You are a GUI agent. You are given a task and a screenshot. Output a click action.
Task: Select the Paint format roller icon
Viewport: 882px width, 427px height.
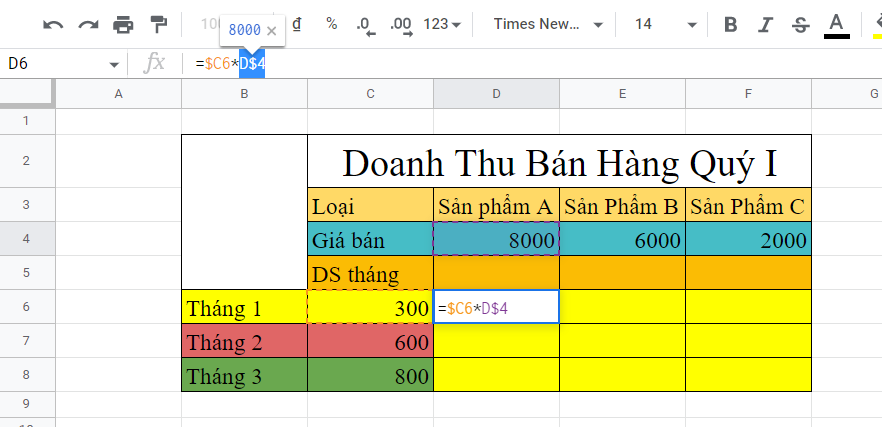(x=159, y=24)
